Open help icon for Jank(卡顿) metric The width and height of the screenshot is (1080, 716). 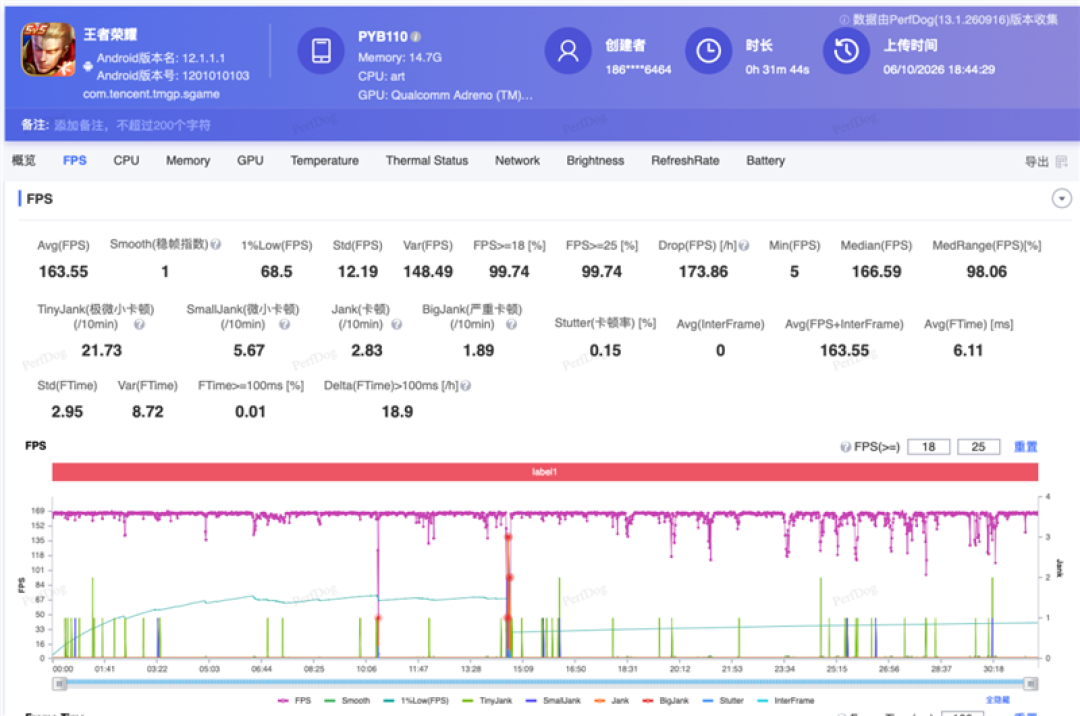[x=396, y=324]
